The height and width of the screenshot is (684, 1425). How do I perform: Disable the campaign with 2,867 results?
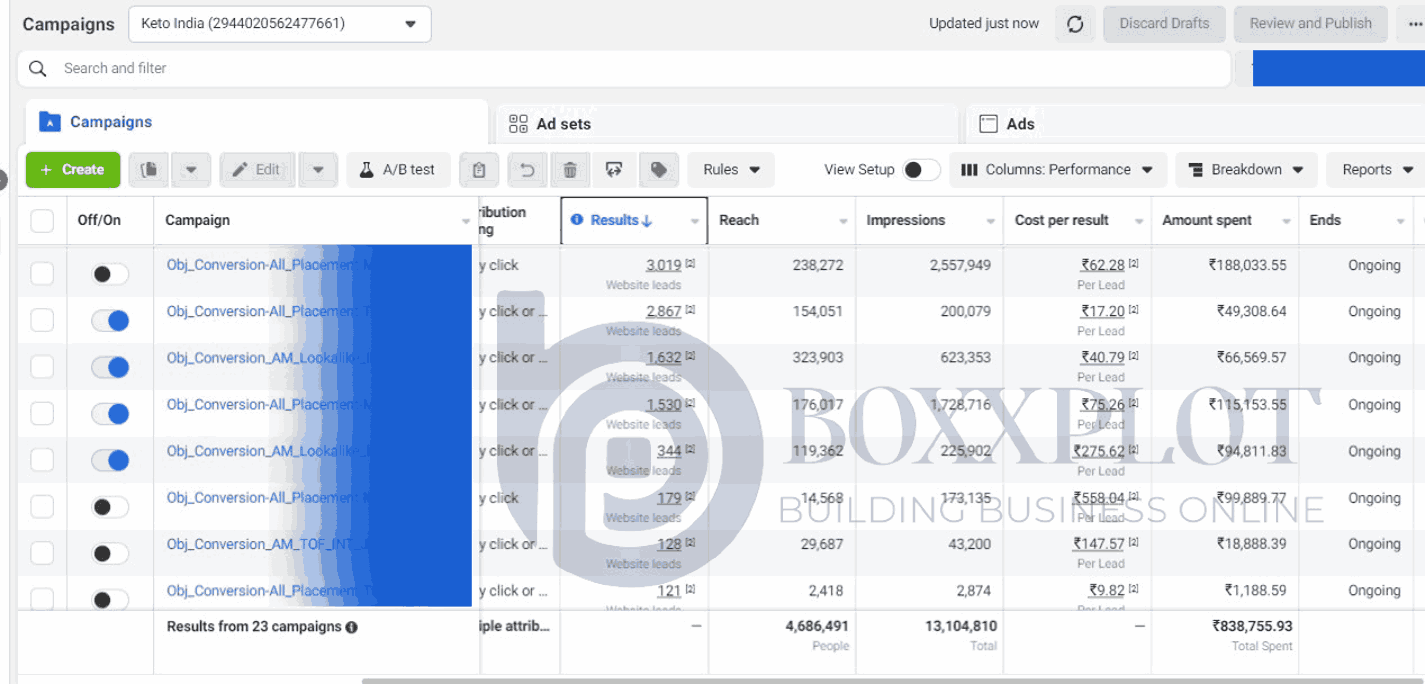[x=110, y=321]
